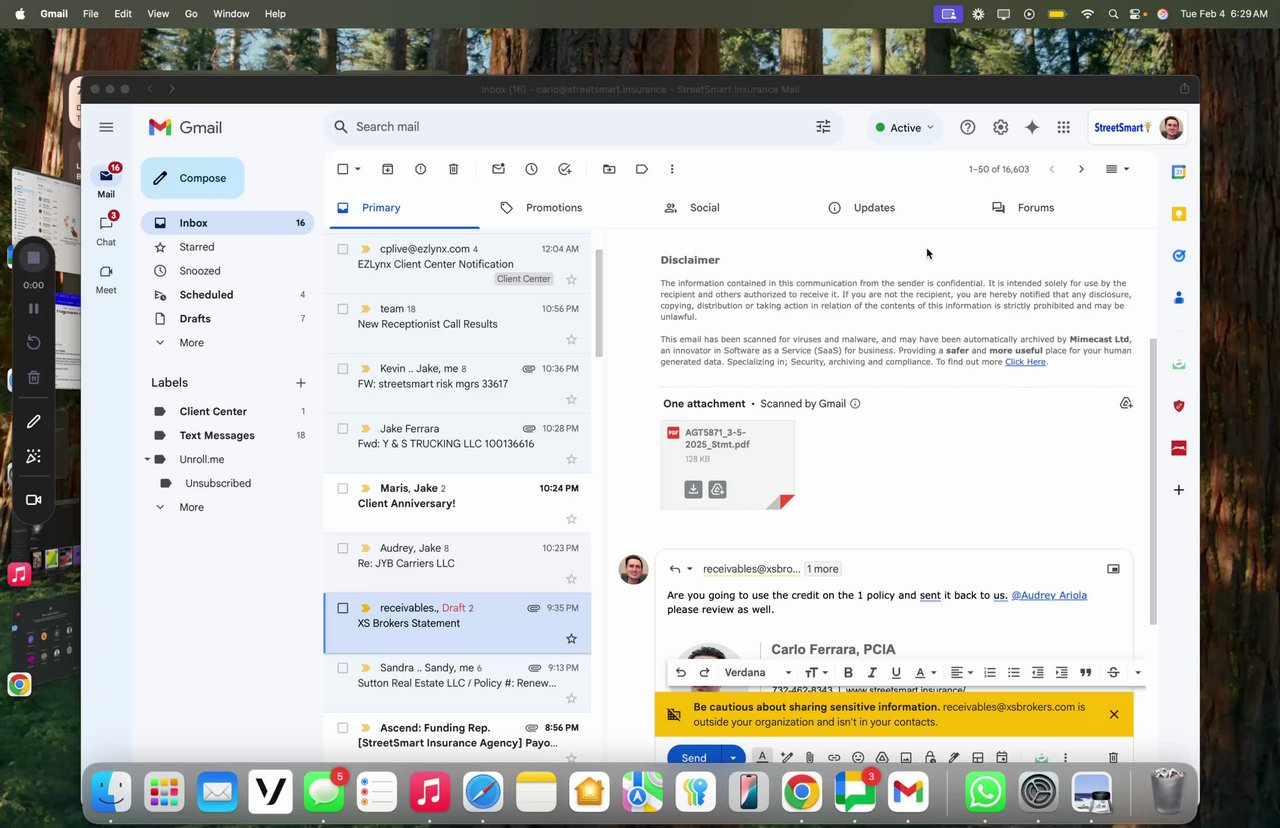Apply italic formatting in reply
The height and width of the screenshot is (828, 1280).
pyautogui.click(x=872, y=673)
